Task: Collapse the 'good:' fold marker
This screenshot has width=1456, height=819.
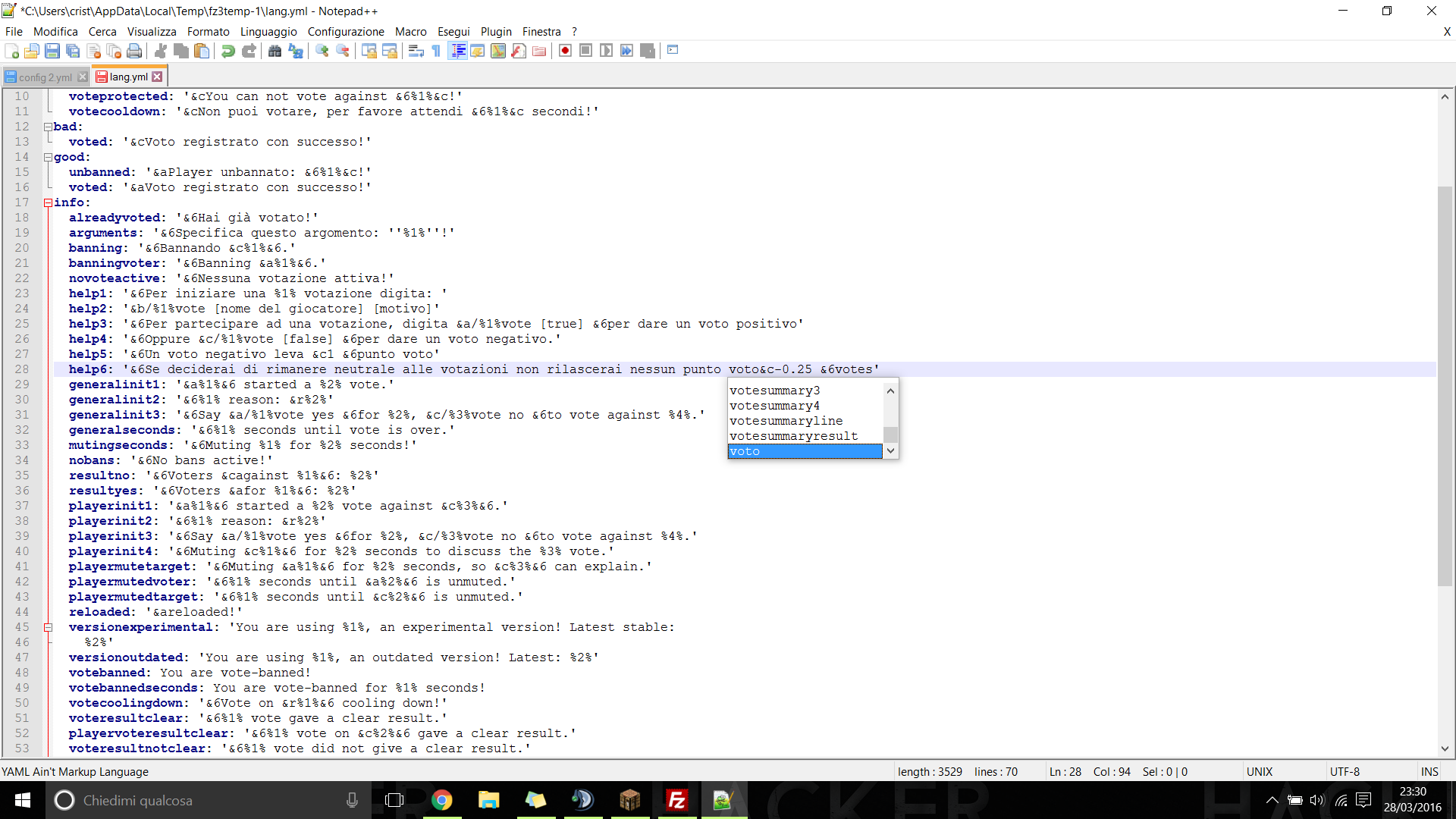Action: (x=48, y=157)
